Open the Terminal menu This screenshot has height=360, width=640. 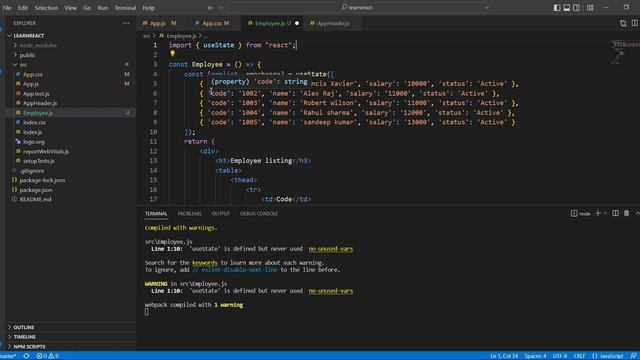[125, 8]
